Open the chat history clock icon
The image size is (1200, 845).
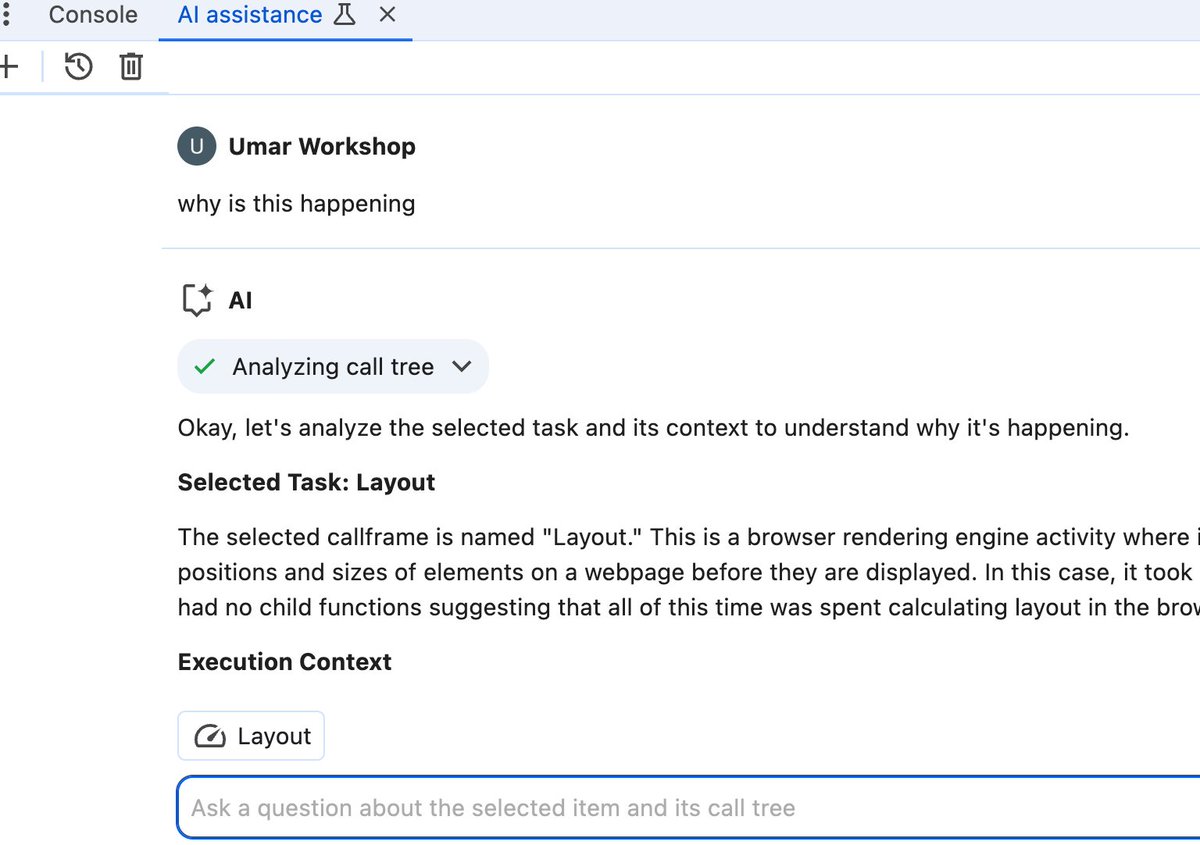78,67
